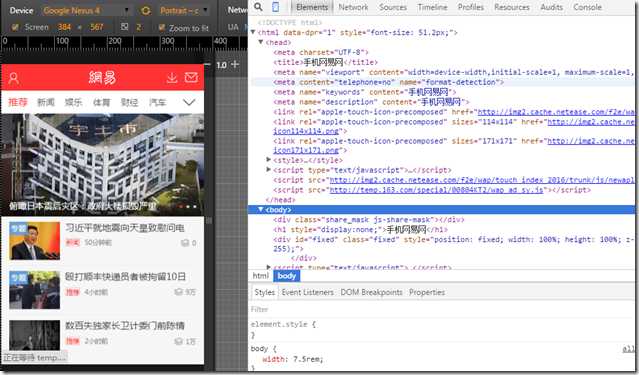The image size is (639, 375).
Task: Open the first news item's thumbnail
Action: (x=35, y=241)
